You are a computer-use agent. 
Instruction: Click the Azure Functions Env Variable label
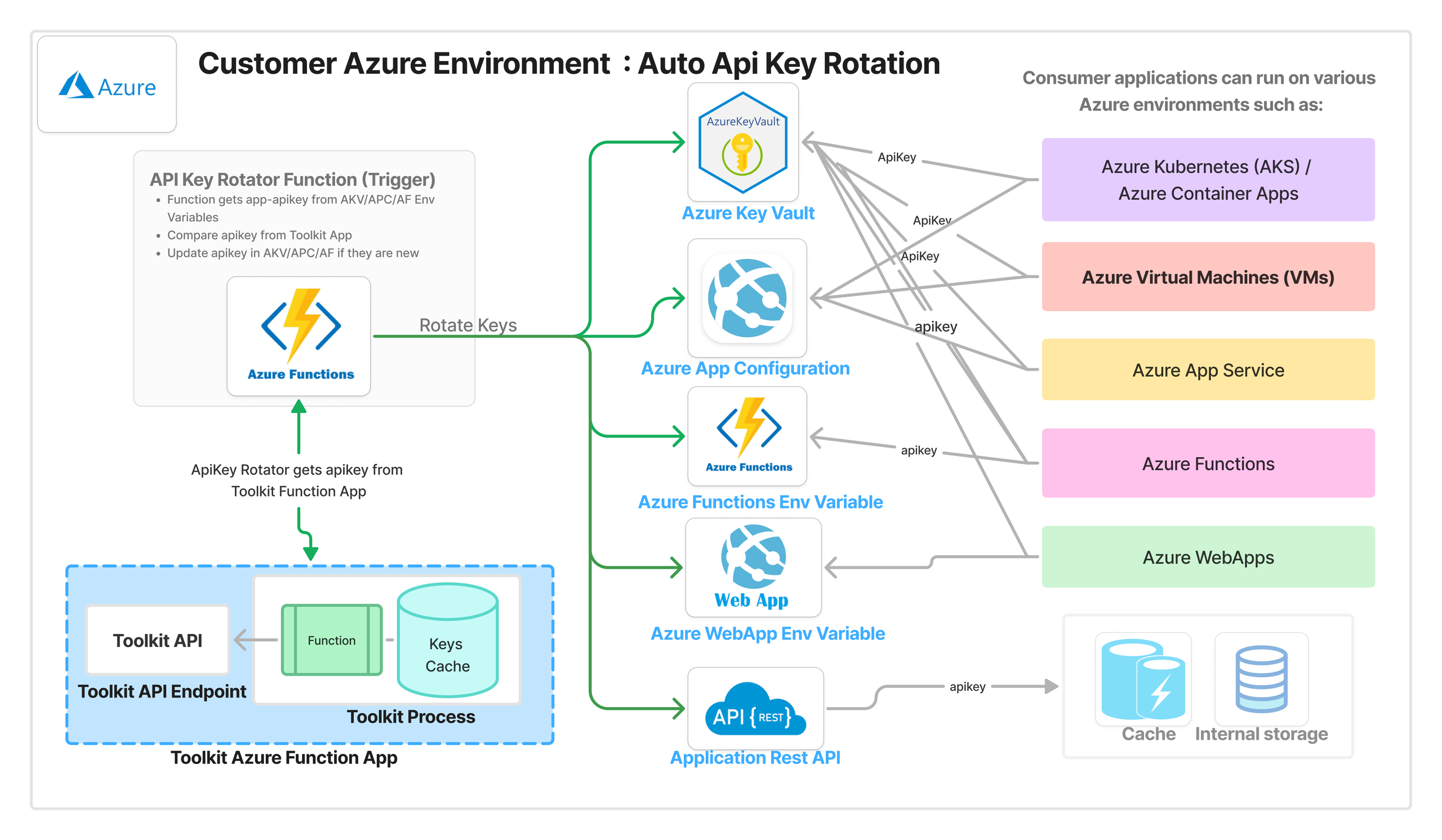point(760,502)
